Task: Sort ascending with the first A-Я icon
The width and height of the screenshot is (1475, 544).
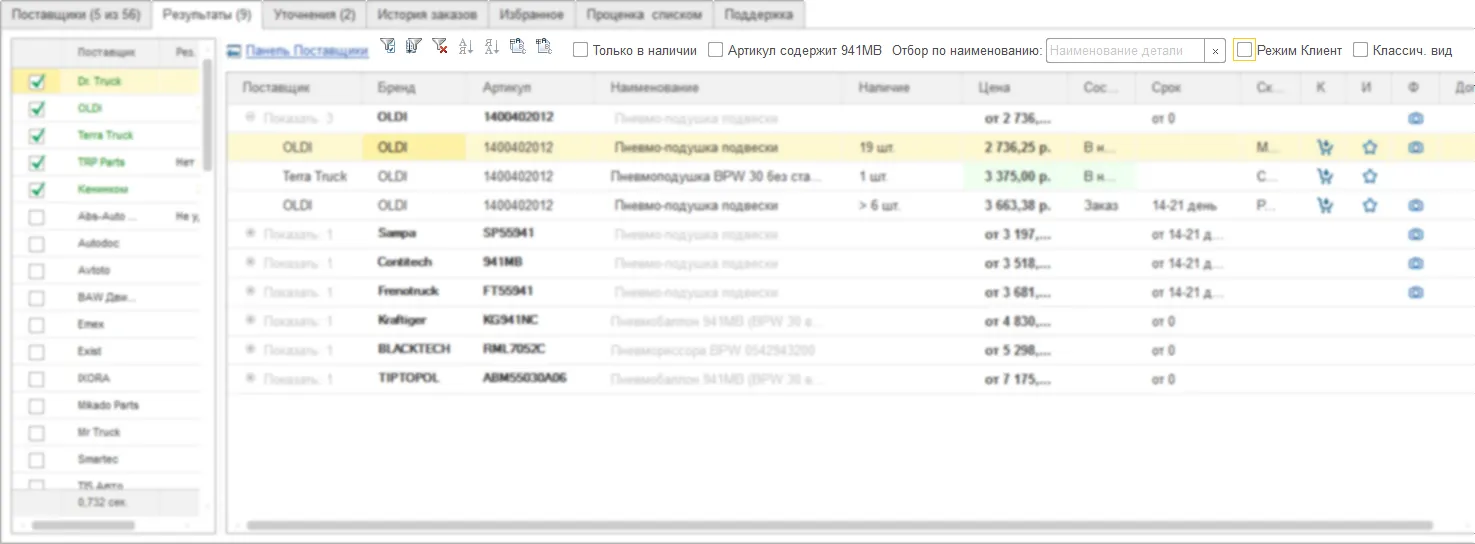Action: (466, 46)
